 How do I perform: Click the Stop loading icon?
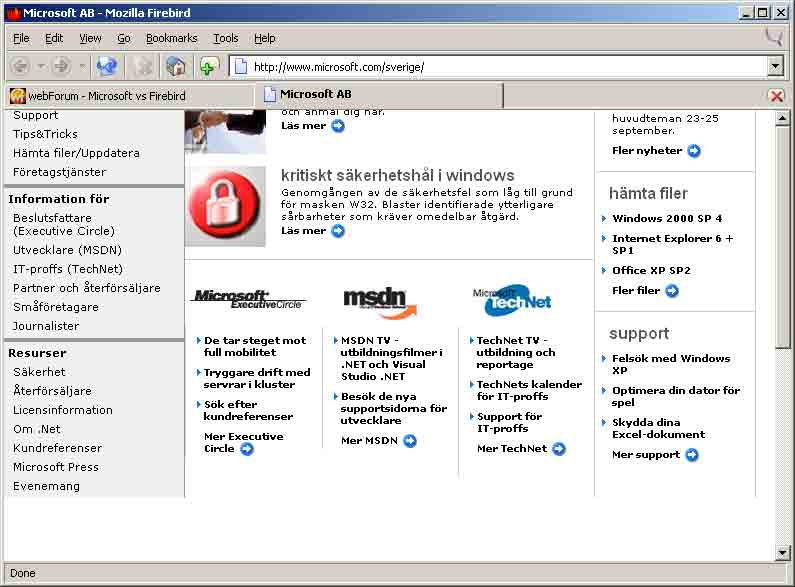(142, 66)
